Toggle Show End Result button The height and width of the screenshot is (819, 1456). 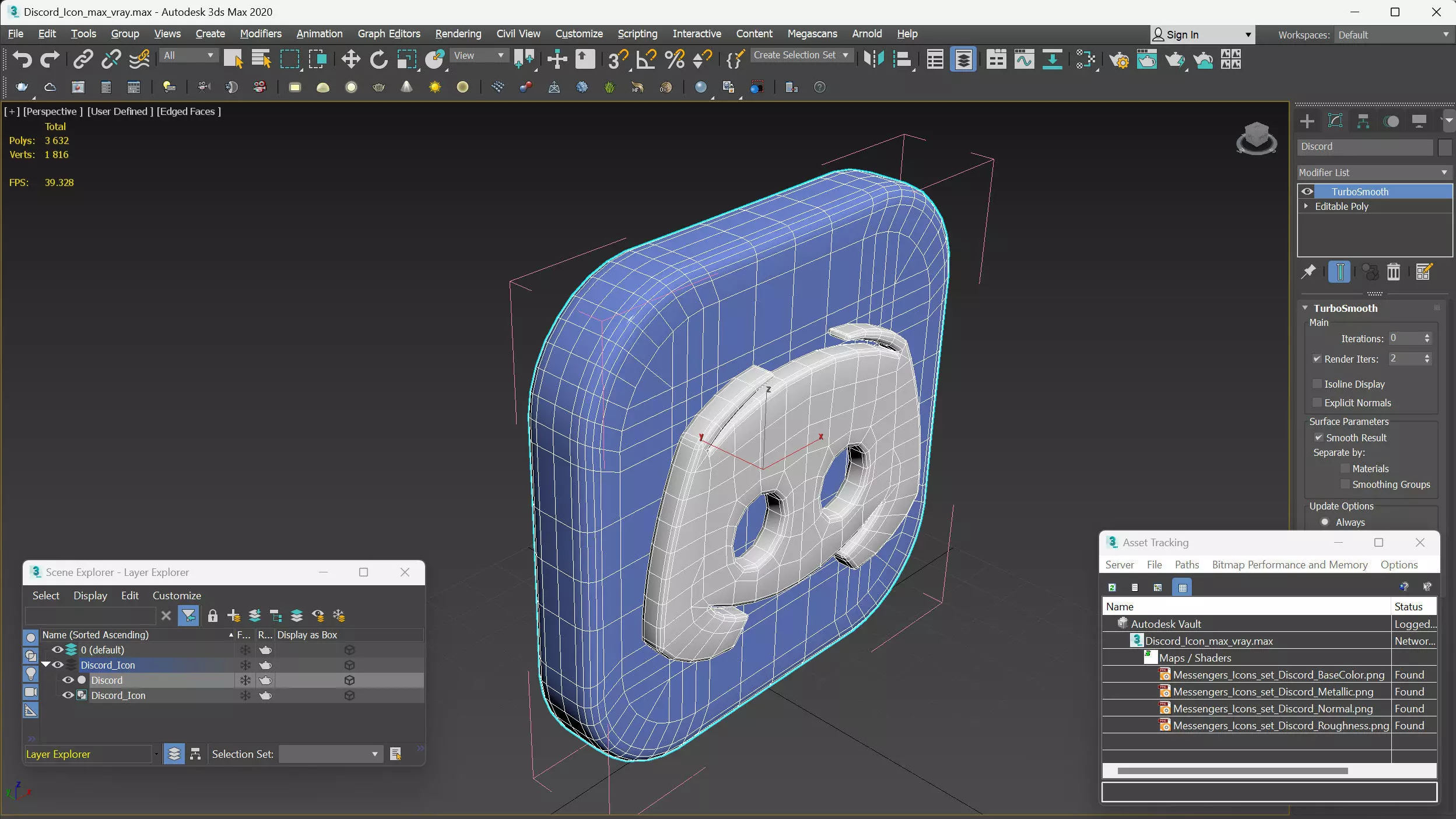(x=1339, y=272)
